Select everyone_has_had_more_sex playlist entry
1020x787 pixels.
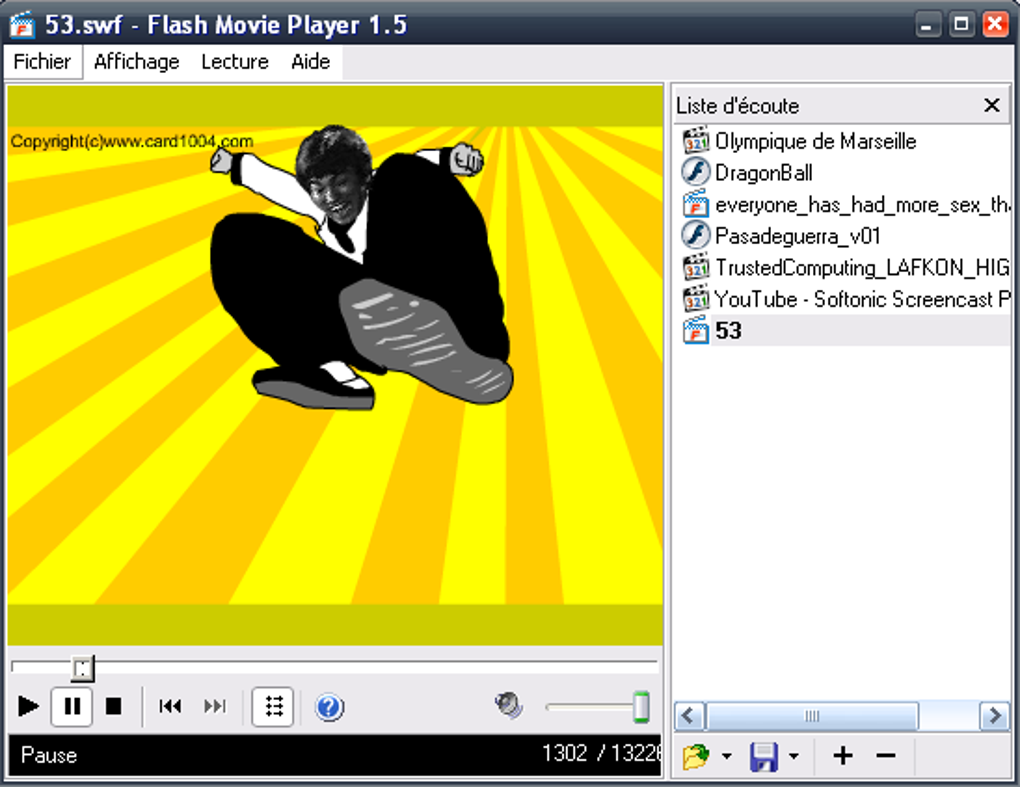(x=863, y=205)
